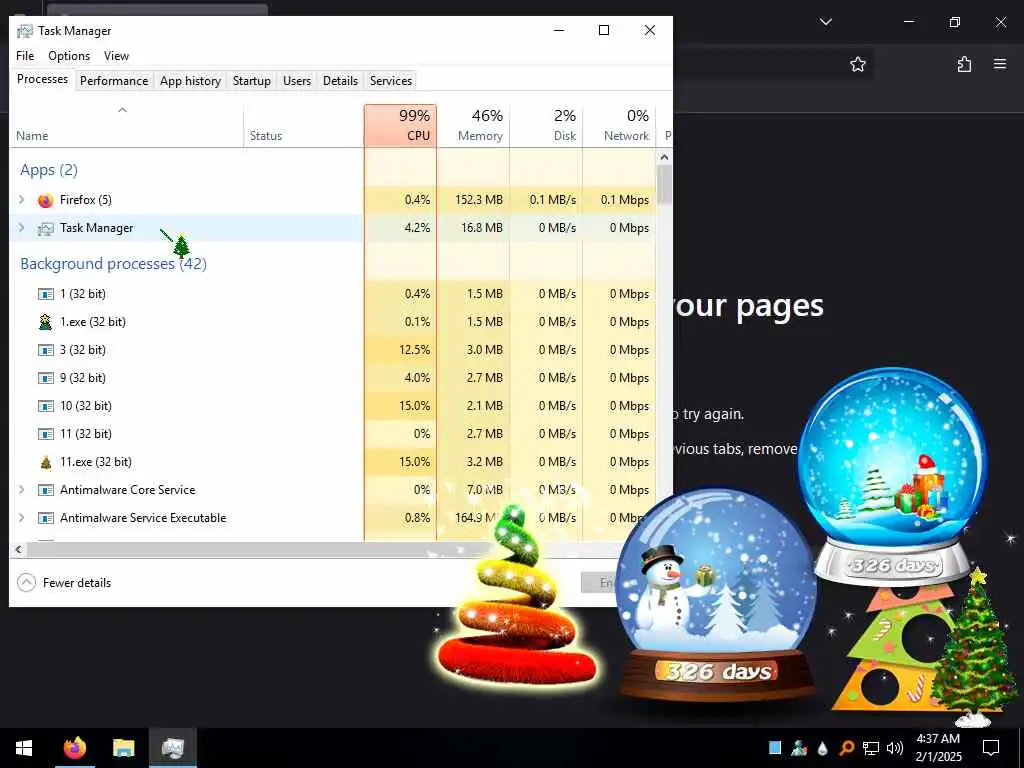Expand the Firefox (5) process group
The height and width of the screenshot is (768, 1024).
[22, 200]
